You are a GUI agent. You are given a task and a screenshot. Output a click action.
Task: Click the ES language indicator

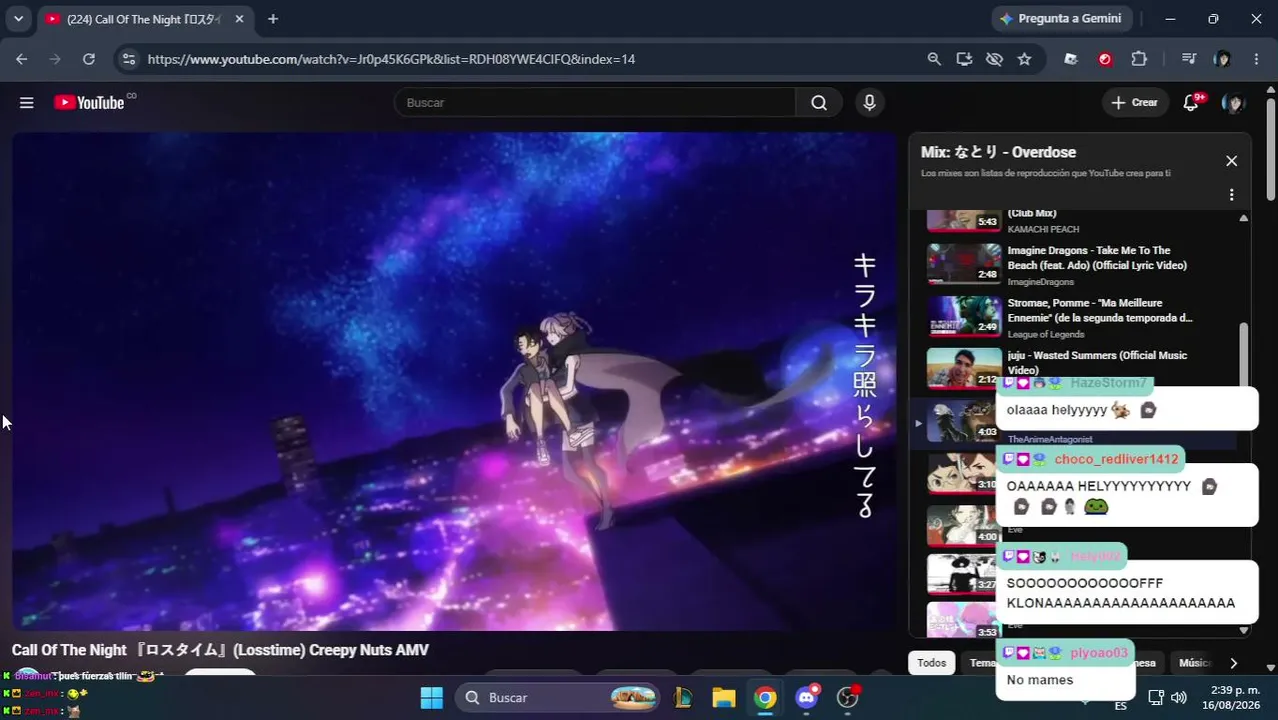[1121, 705]
